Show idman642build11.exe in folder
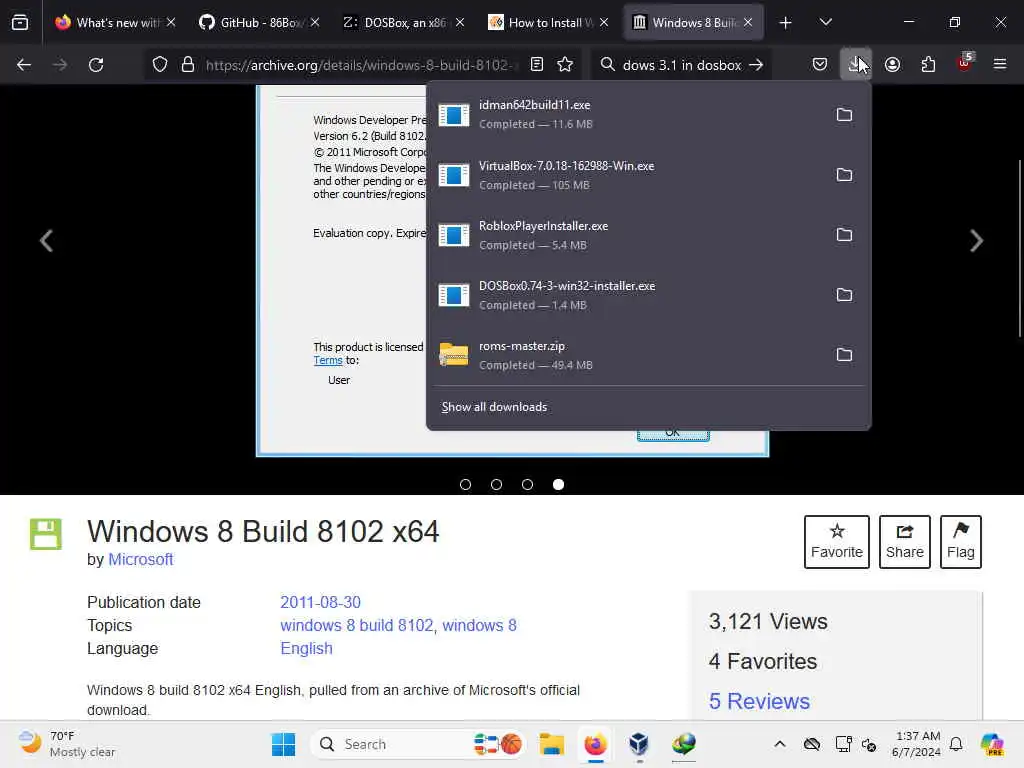Viewport: 1024px width, 768px height. tap(844, 115)
